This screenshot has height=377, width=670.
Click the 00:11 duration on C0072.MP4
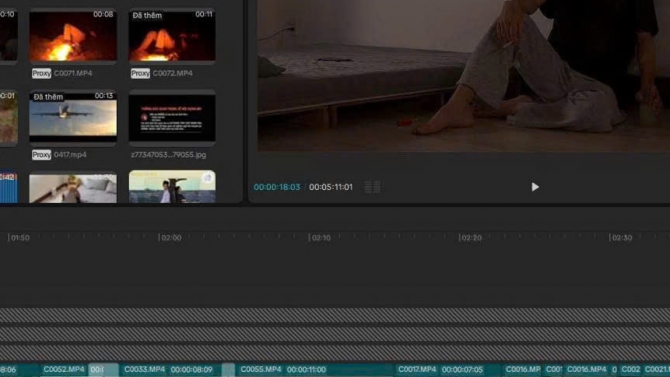(204, 14)
